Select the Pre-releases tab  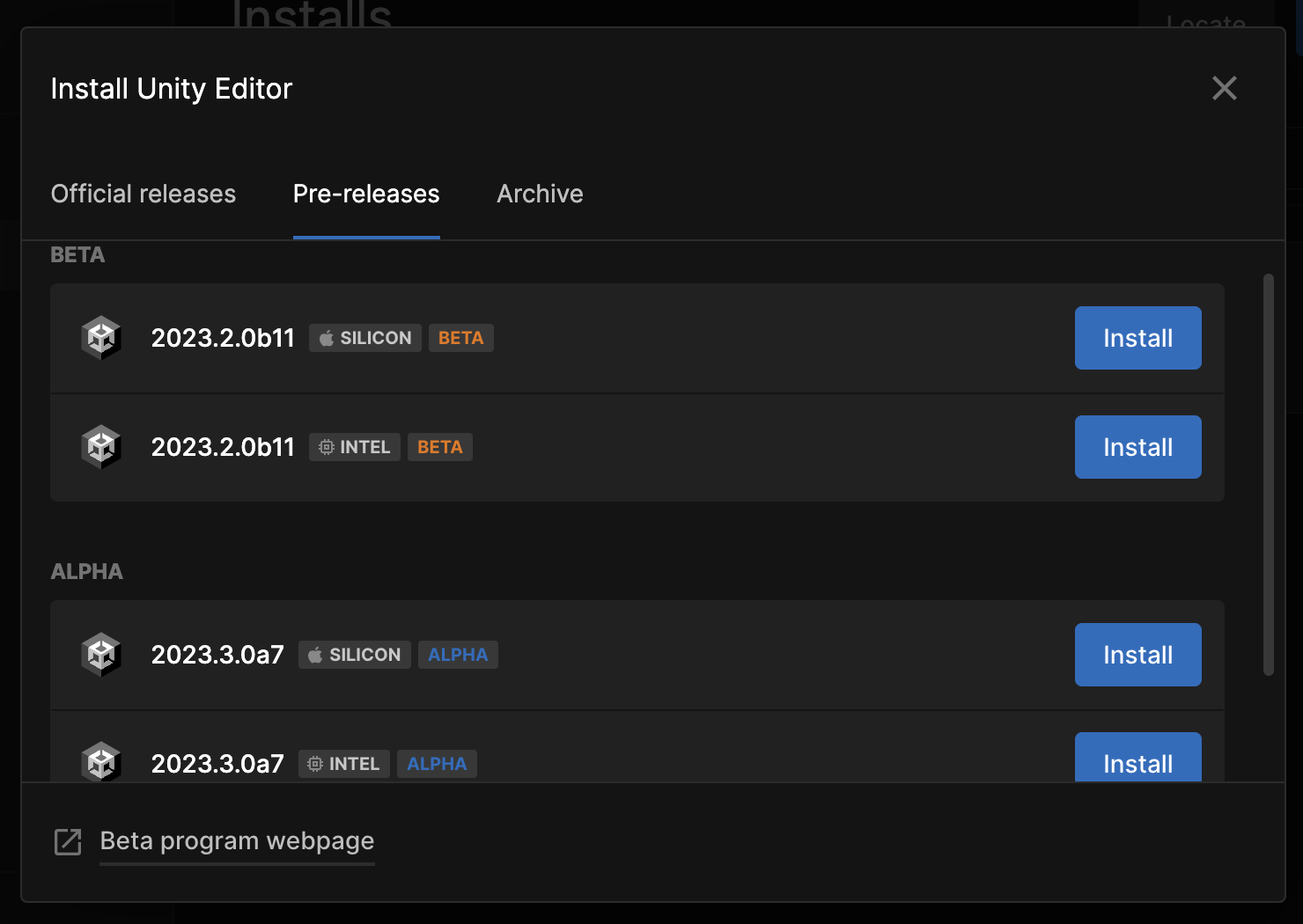366,194
